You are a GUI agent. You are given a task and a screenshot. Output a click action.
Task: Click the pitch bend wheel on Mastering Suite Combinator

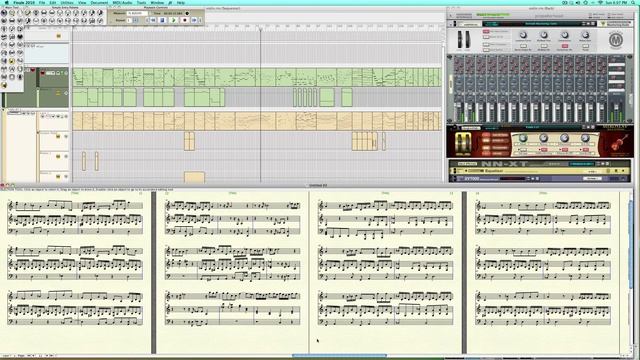[460, 39]
